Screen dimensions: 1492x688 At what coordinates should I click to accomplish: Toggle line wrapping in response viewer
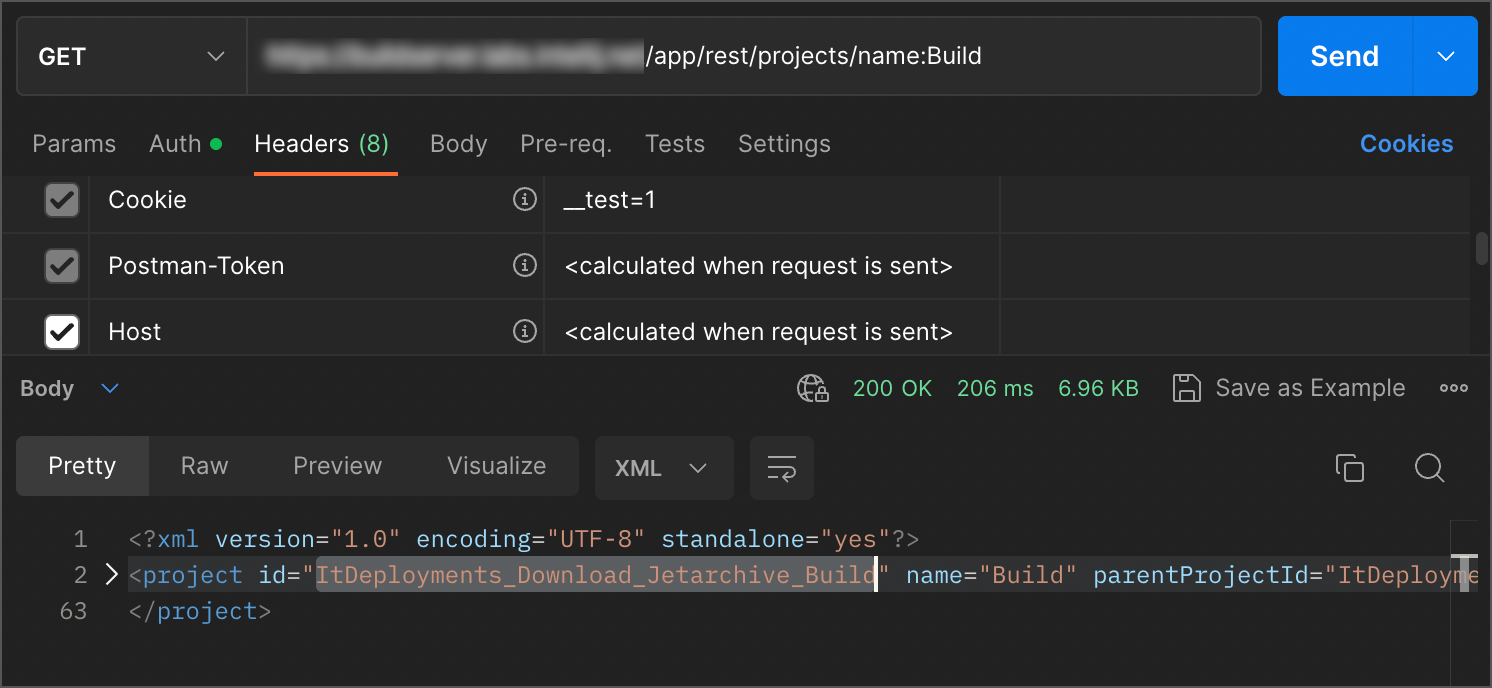782,467
